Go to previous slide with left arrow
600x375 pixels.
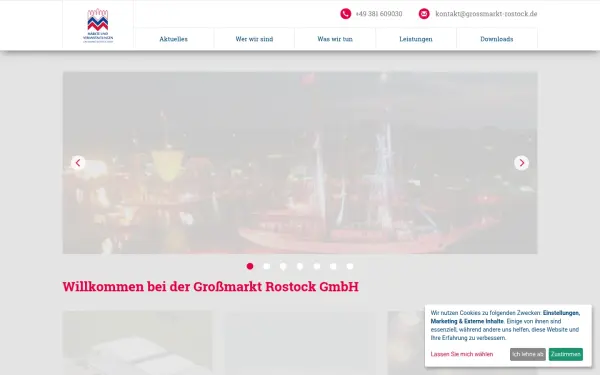pos(78,163)
